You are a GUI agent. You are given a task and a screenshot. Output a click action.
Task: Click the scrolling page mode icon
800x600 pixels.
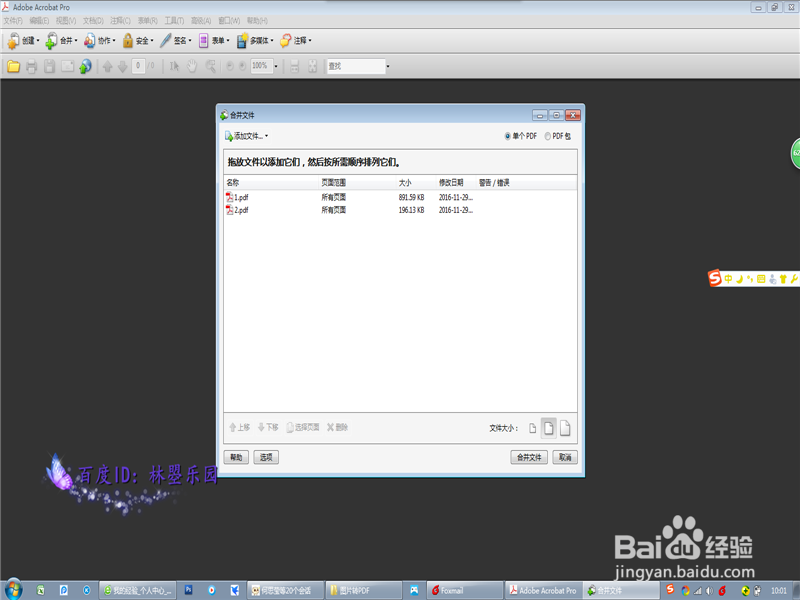pyautogui.click(x=294, y=66)
